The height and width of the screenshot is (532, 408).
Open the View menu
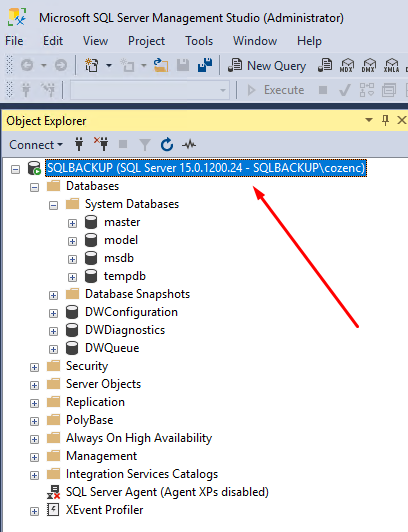tap(95, 41)
